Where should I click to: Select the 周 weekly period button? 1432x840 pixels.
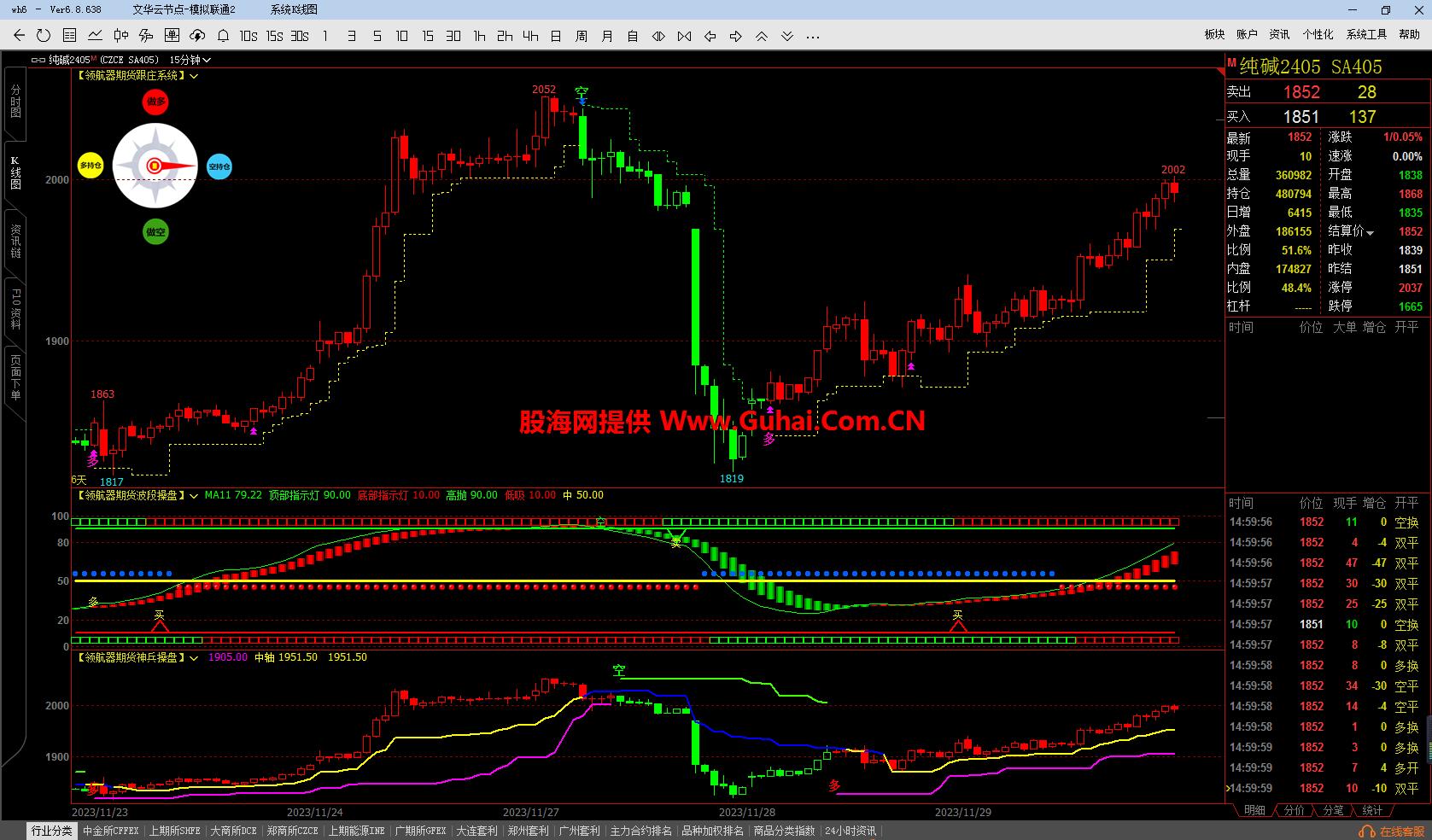tap(582, 36)
